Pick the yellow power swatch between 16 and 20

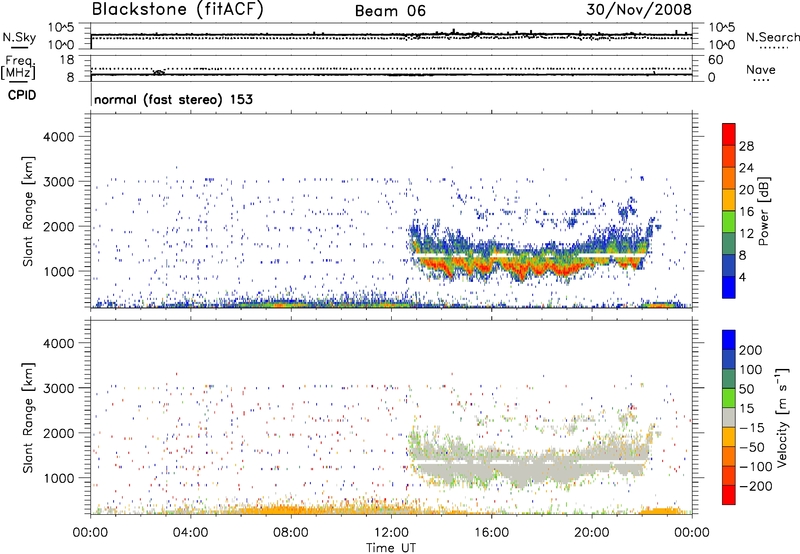click(x=729, y=200)
